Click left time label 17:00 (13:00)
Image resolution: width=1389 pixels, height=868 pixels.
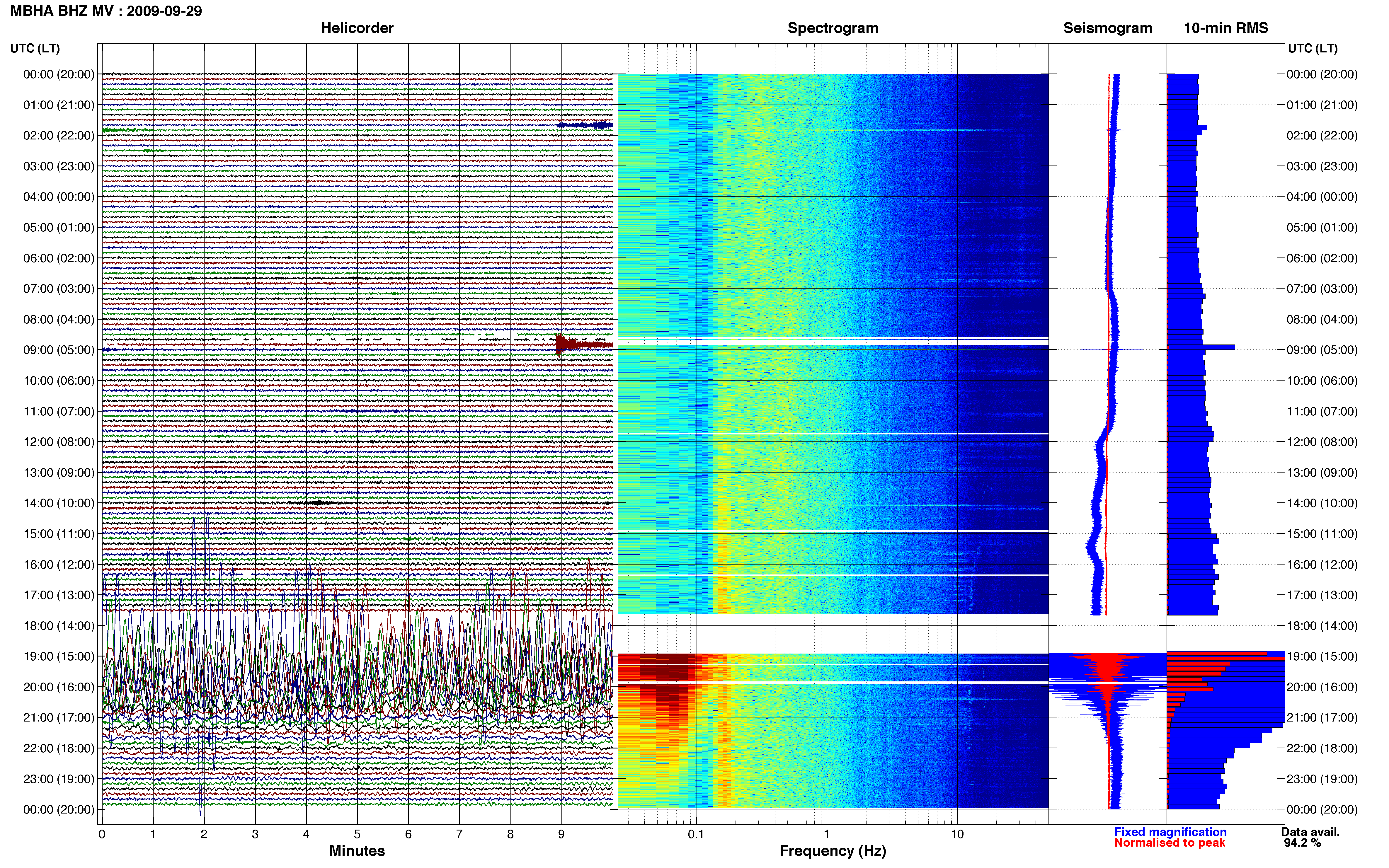pos(59,595)
